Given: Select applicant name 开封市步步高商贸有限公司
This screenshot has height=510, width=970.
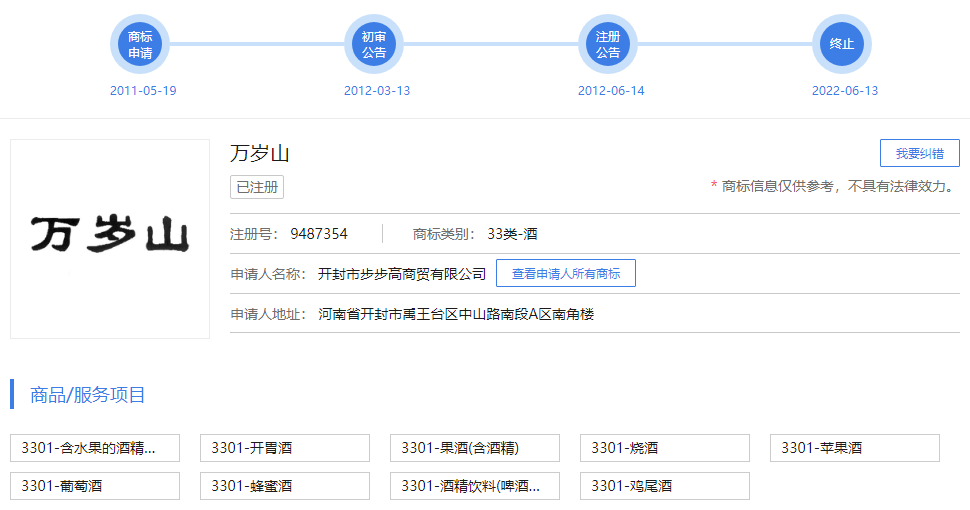Looking at the screenshot, I should 402,274.
